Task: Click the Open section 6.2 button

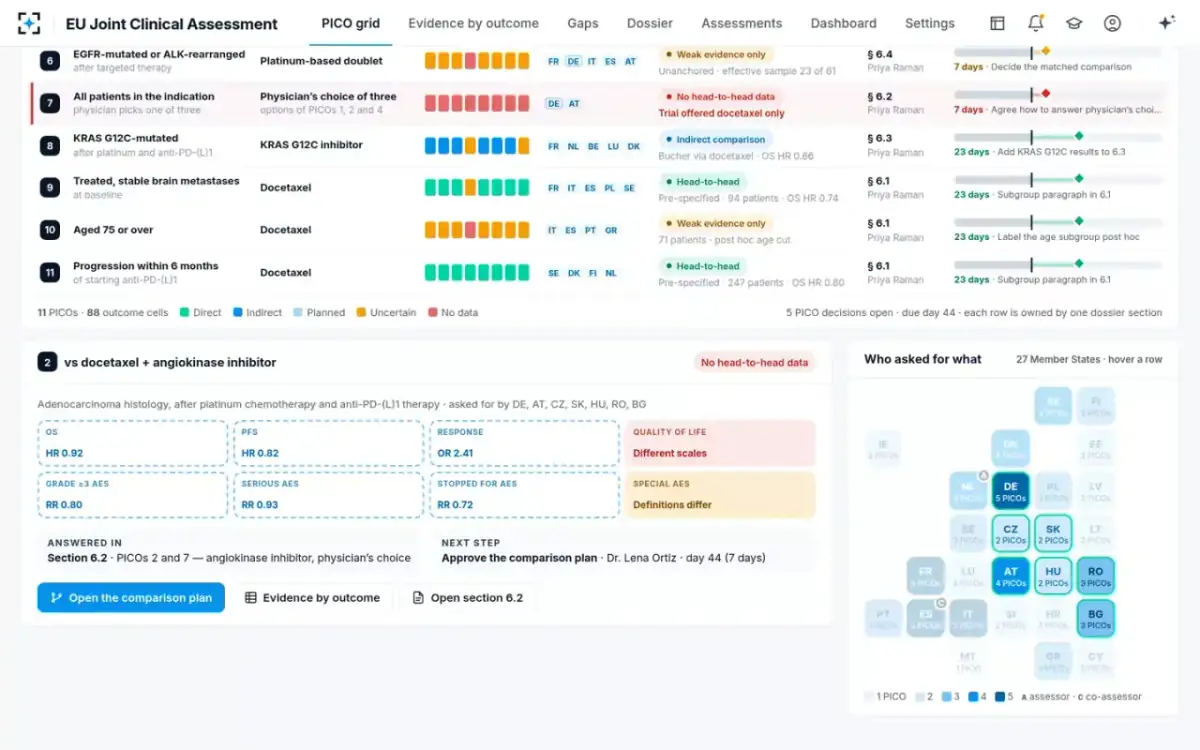Action: (467, 598)
